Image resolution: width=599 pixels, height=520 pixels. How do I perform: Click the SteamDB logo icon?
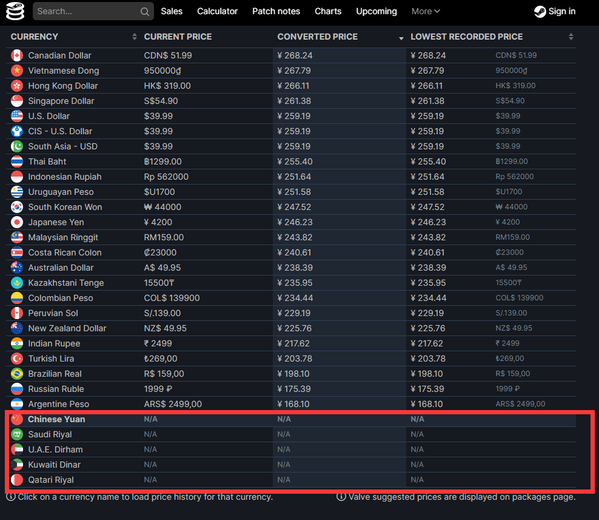(x=15, y=11)
